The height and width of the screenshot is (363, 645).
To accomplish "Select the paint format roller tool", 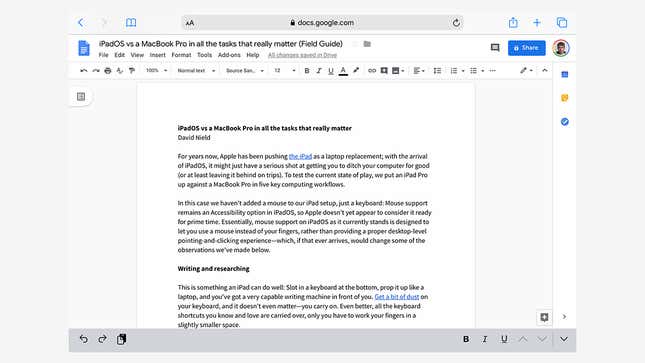I will click(x=132, y=71).
